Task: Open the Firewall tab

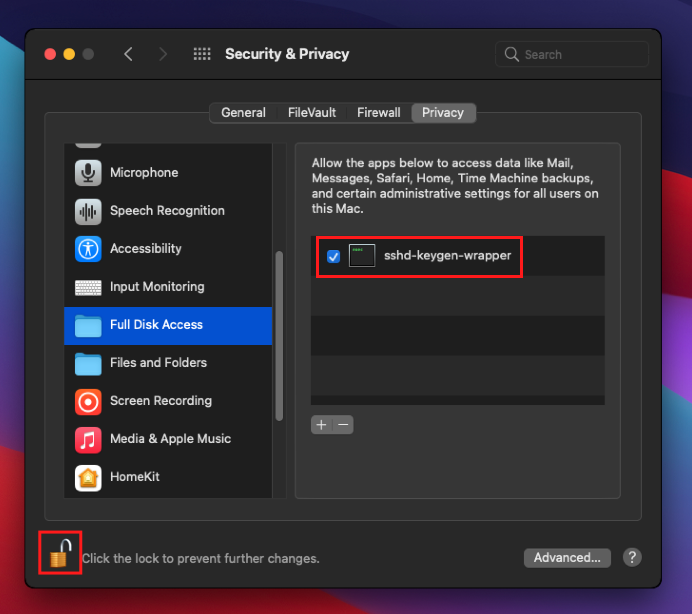Action: [x=378, y=113]
